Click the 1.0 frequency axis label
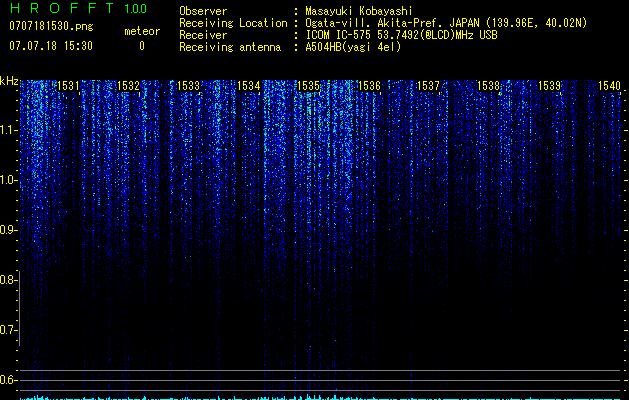 point(8,180)
